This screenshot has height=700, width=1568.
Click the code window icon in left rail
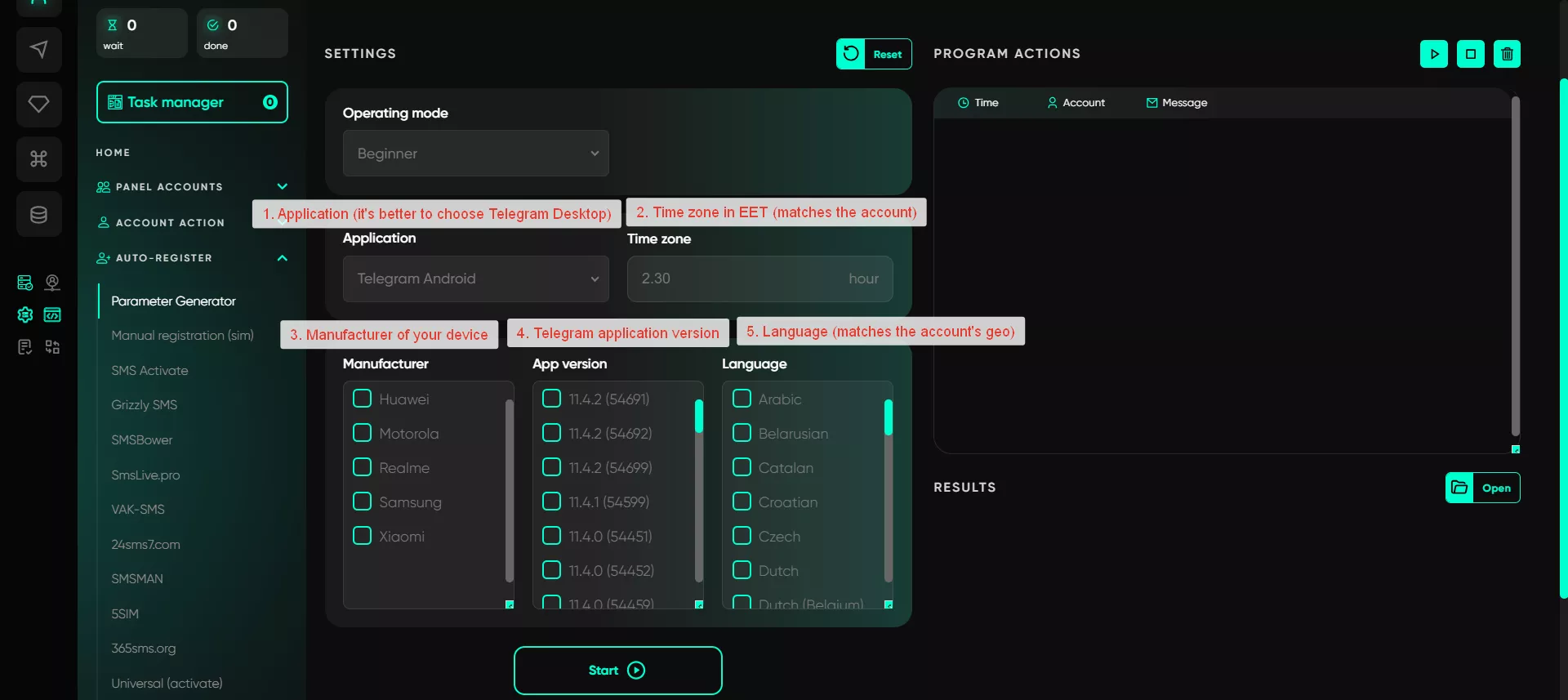pyautogui.click(x=52, y=314)
